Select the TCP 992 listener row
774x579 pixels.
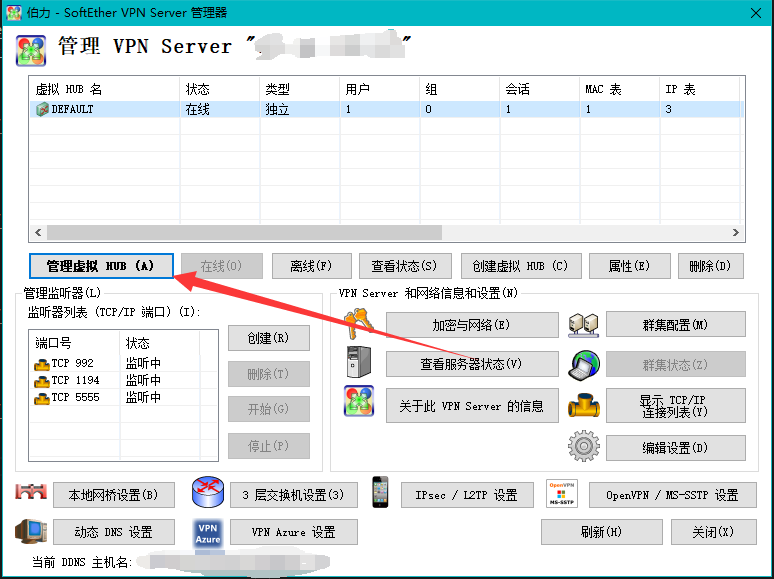click(x=123, y=364)
